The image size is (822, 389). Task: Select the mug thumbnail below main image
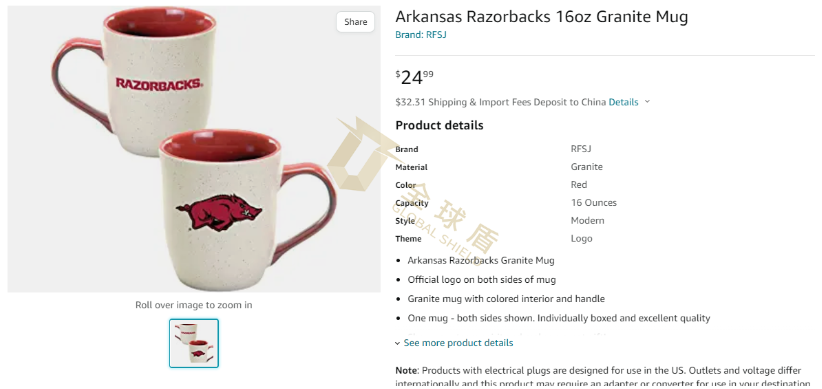coord(194,343)
